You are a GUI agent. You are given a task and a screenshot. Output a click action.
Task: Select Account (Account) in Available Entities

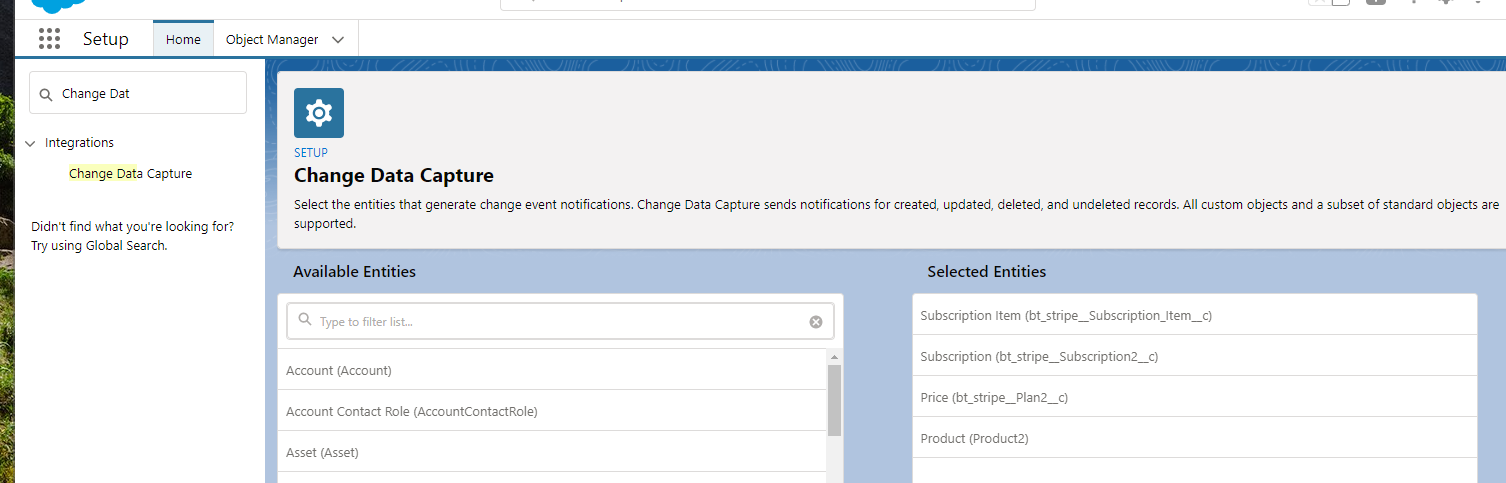pos(552,370)
